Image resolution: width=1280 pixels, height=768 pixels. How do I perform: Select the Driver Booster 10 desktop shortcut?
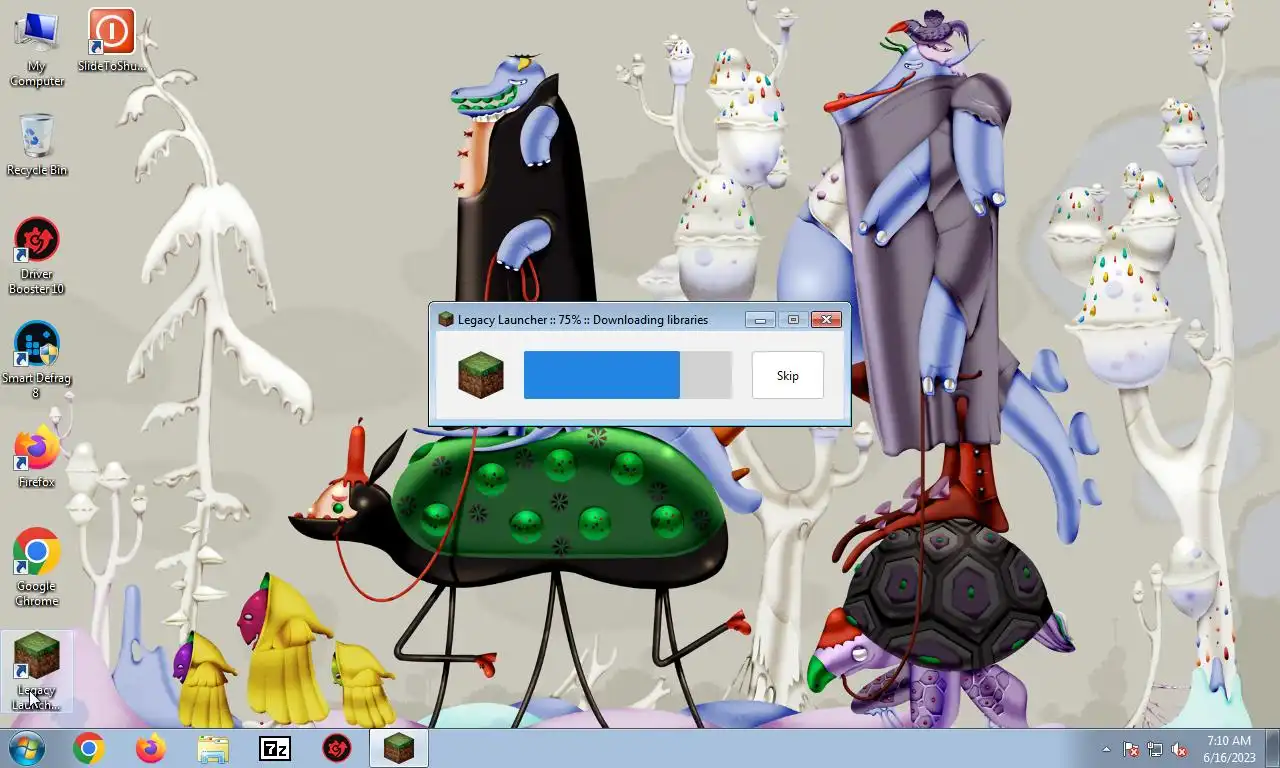click(x=37, y=257)
